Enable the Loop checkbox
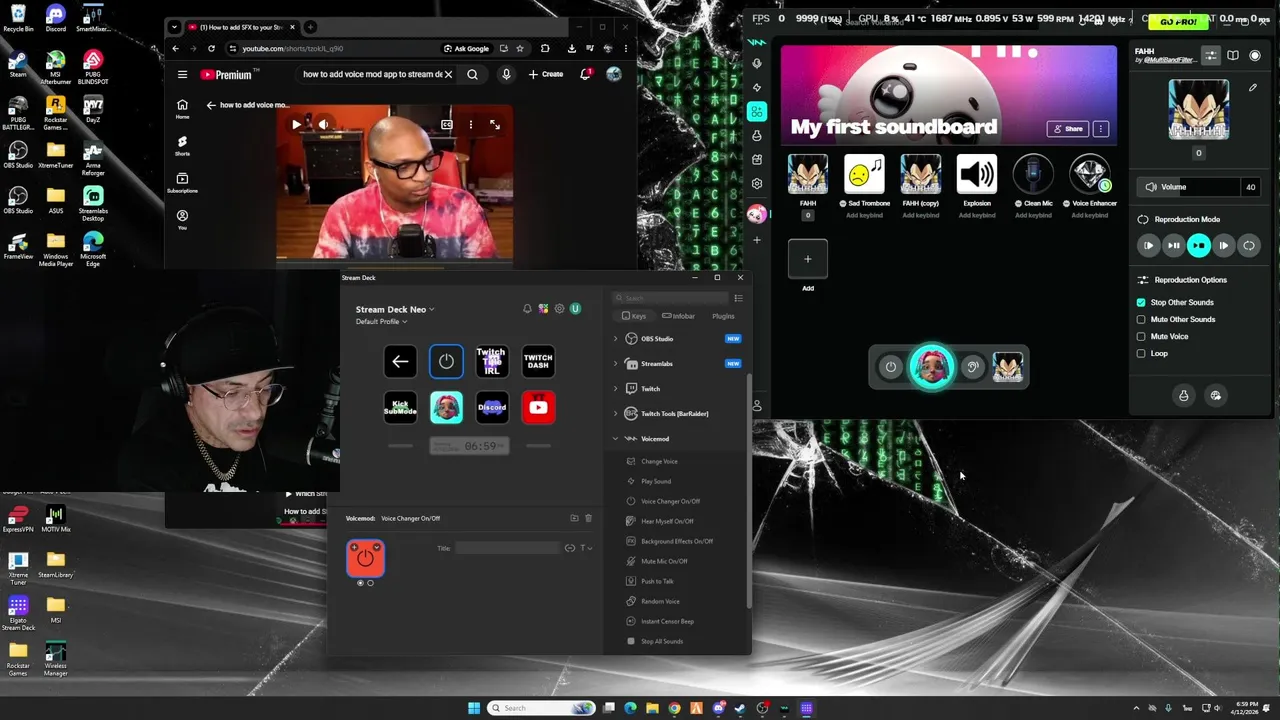This screenshot has height=720, width=1280. (x=1141, y=353)
